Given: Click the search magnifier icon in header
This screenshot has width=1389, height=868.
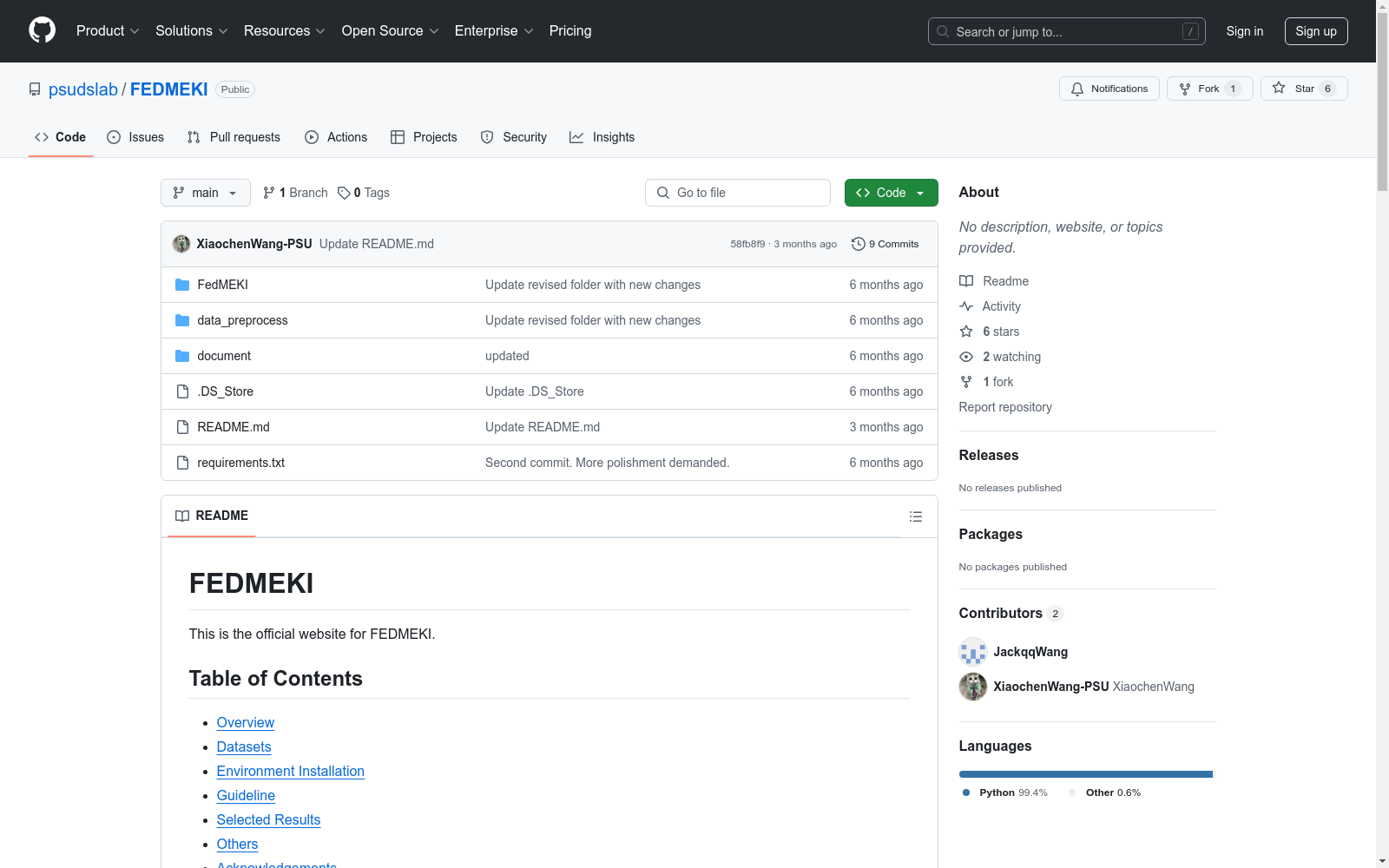Looking at the screenshot, I should tap(943, 31).
